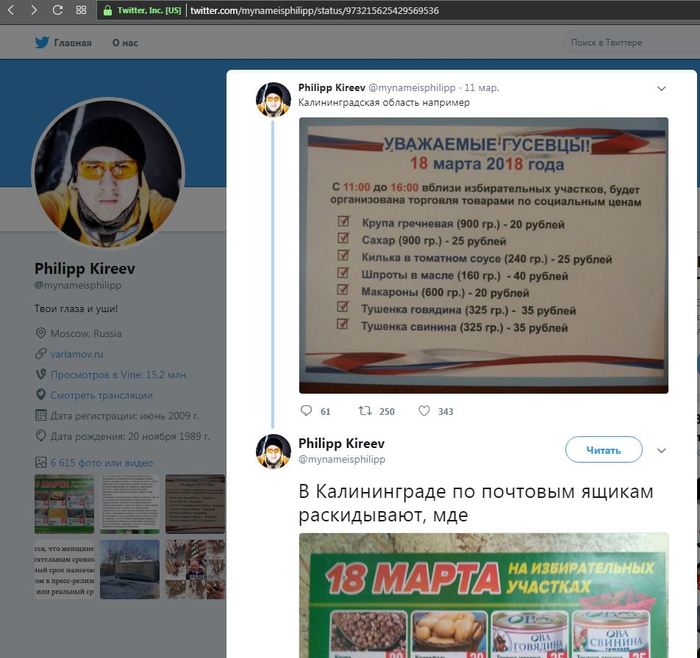
Task: Click the reply icon with 61
Action: click(306, 410)
